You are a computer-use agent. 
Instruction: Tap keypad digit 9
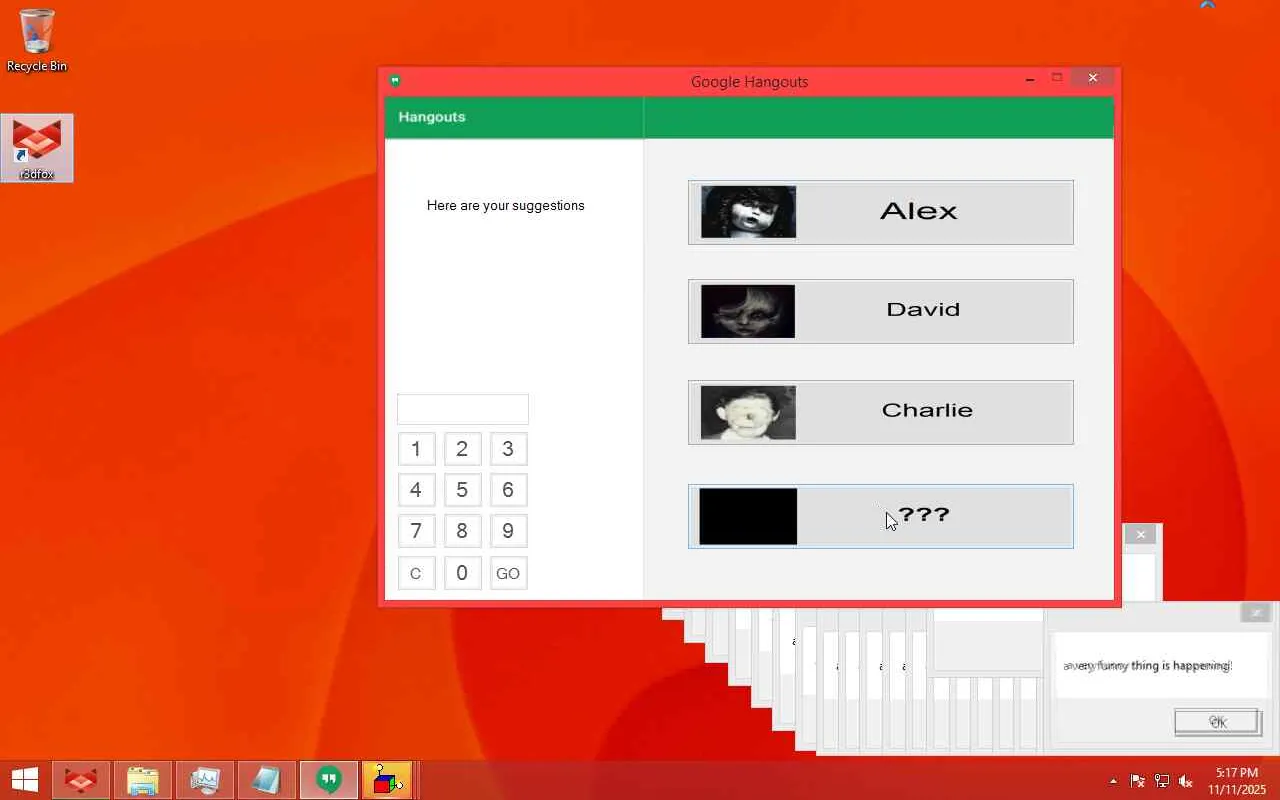coord(508,531)
